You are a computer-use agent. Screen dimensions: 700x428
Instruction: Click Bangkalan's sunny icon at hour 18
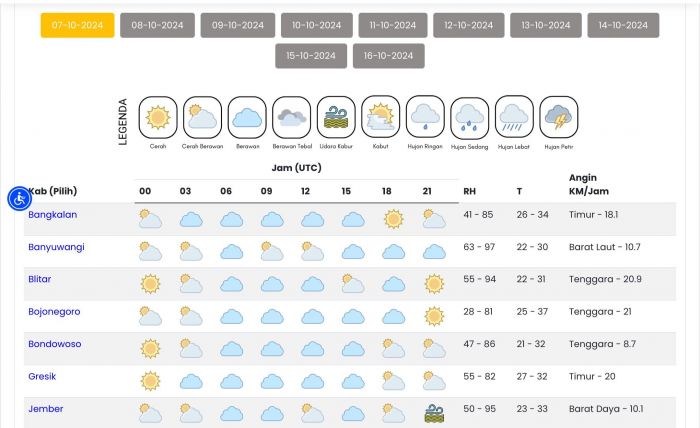point(393,219)
